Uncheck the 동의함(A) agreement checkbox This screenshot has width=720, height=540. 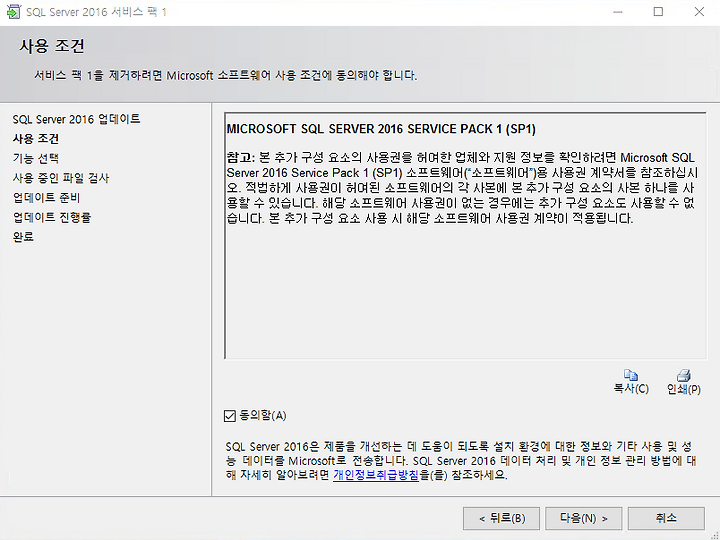pyautogui.click(x=230, y=416)
